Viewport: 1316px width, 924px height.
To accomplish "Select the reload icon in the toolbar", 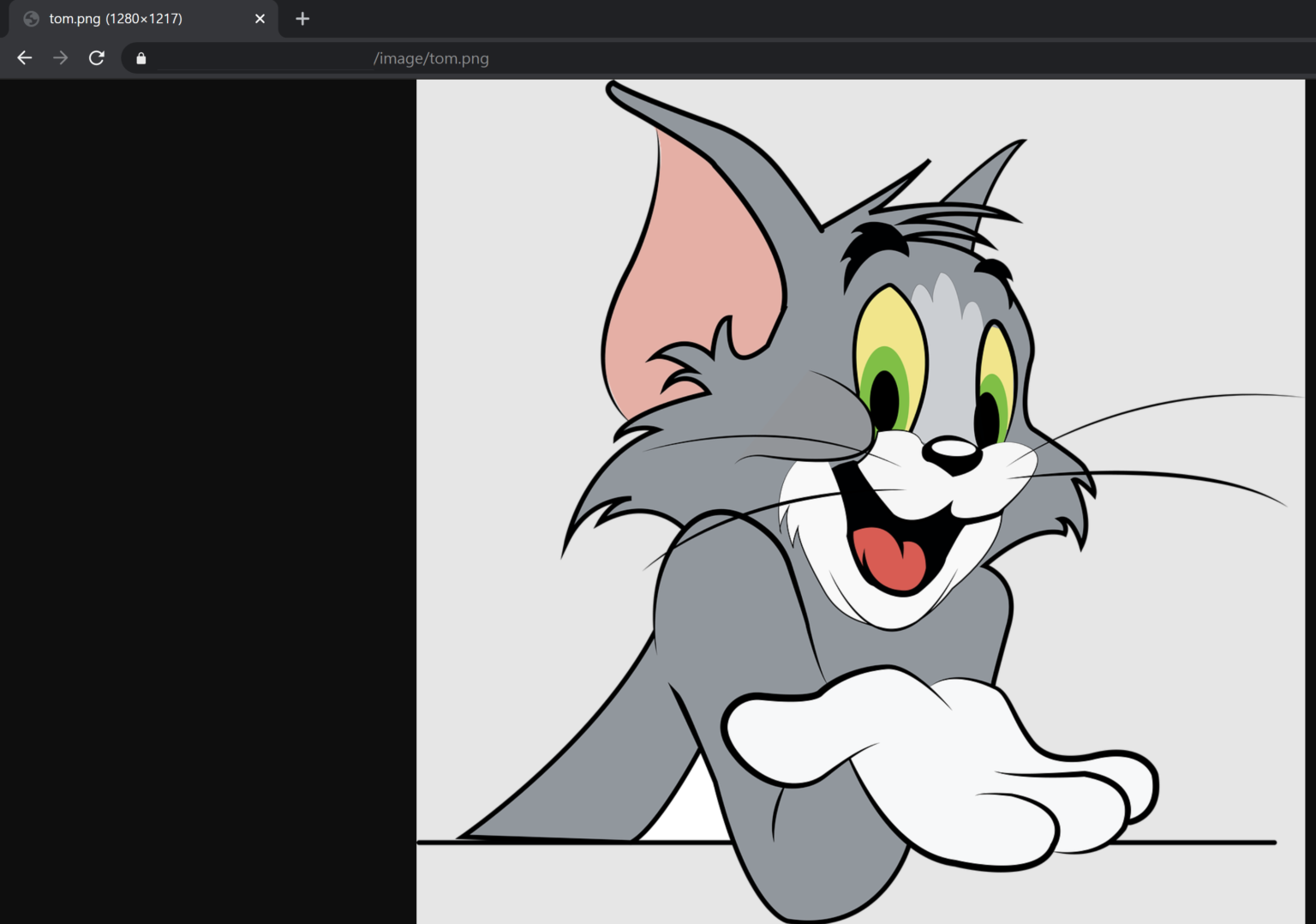I will (x=97, y=57).
